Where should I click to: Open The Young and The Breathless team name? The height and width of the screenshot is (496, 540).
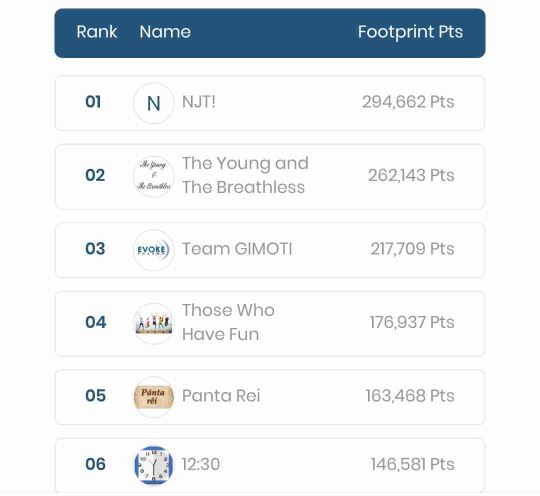(x=245, y=175)
